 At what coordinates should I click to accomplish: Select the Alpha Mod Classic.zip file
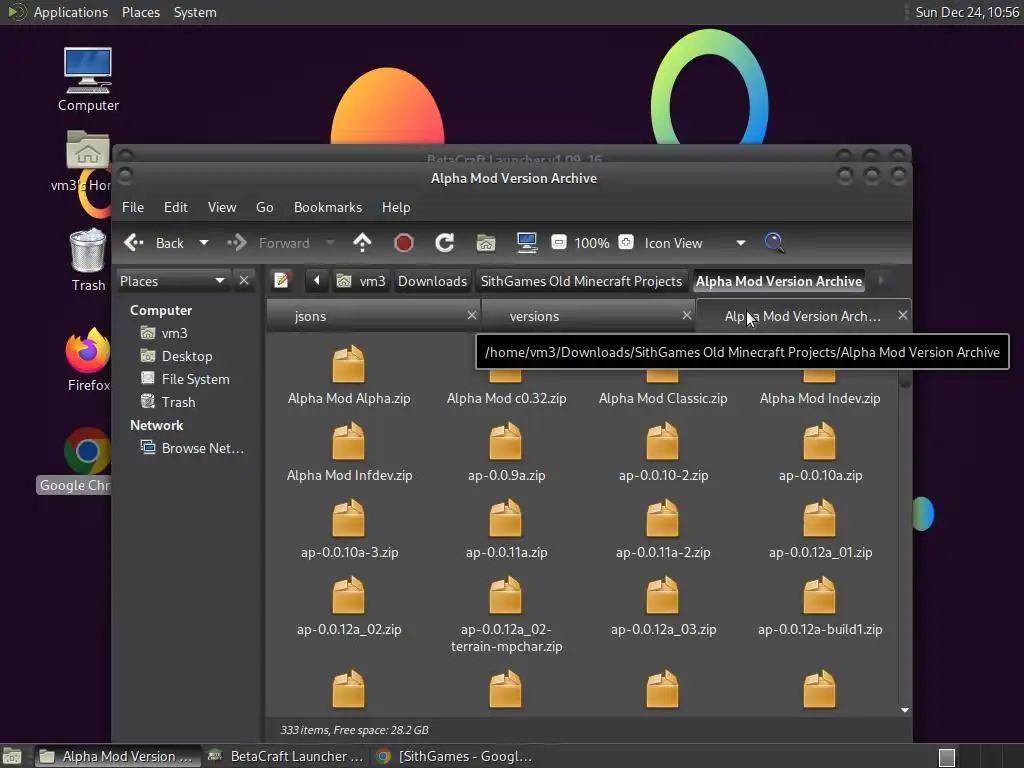(662, 398)
